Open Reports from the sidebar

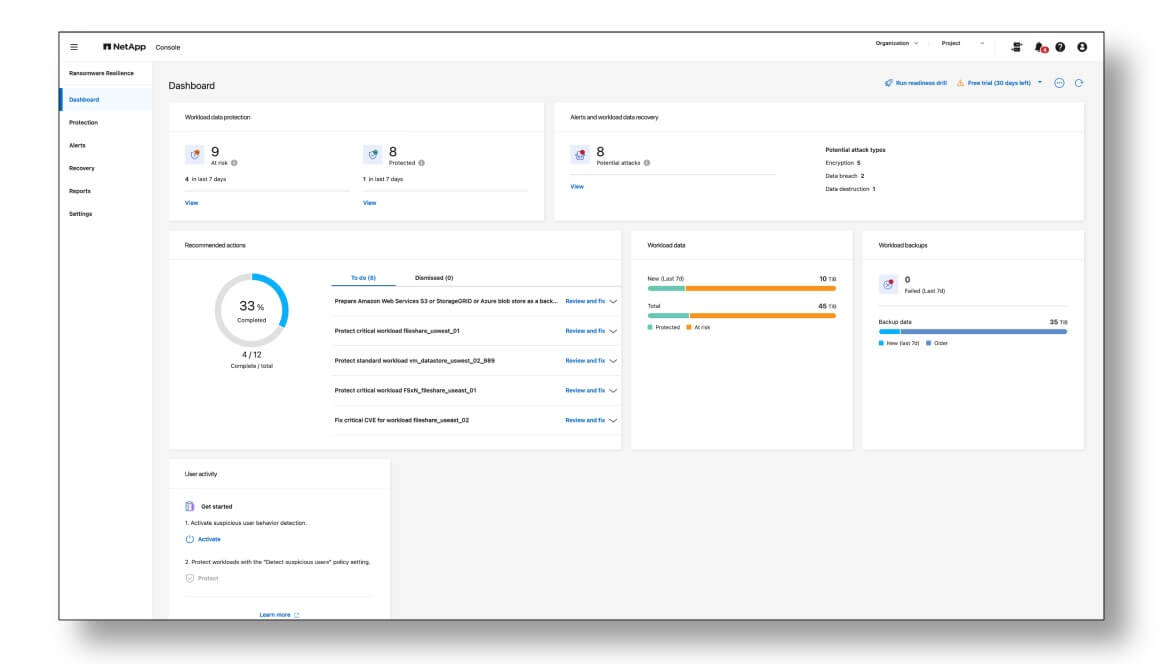point(80,191)
